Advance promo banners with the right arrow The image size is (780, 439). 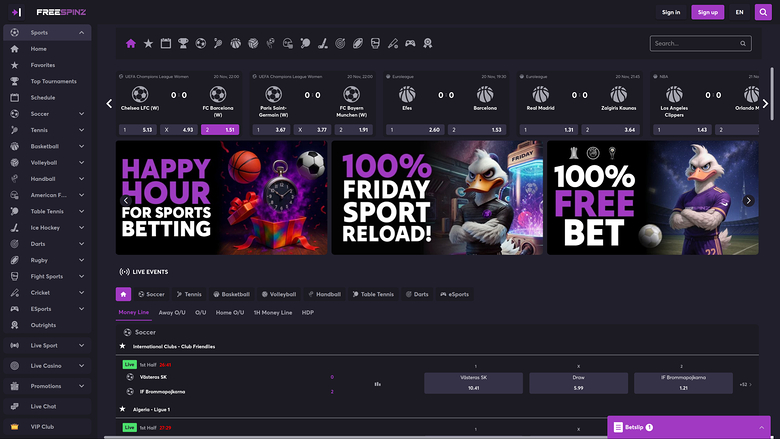point(748,200)
